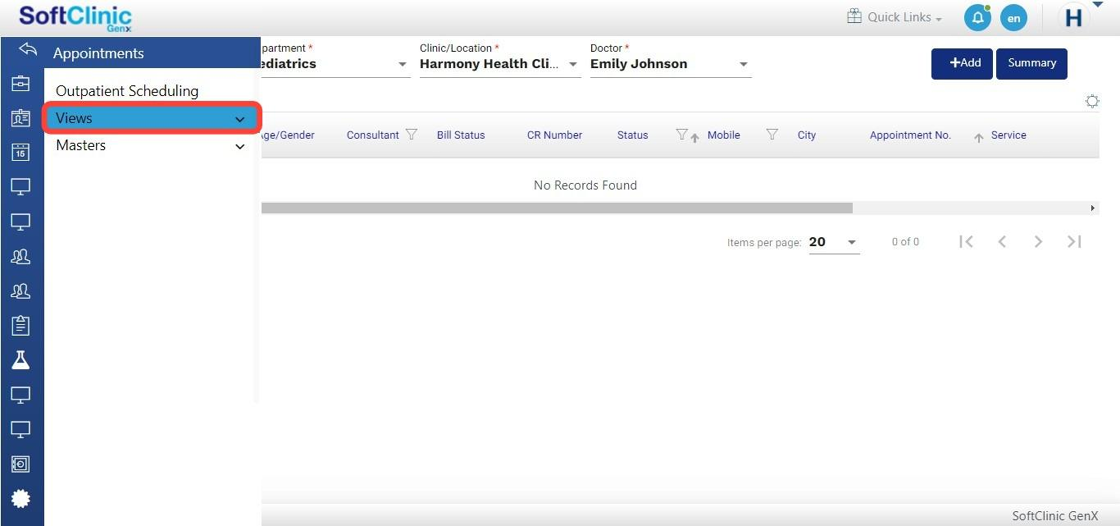This screenshot has width=1120, height=526.
Task: Open the H user profile avatar
Action: [x=1074, y=18]
